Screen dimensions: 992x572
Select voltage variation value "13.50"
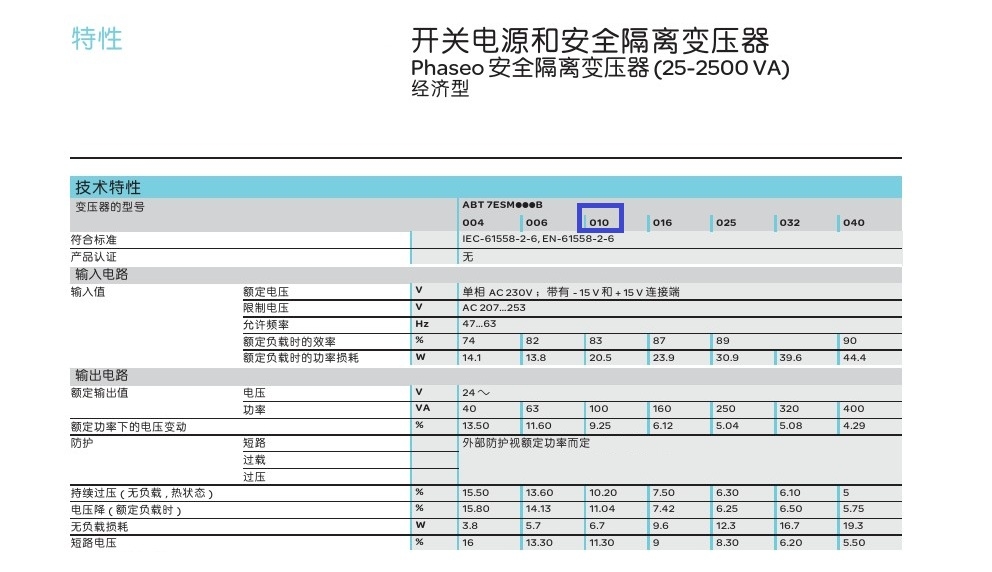point(475,426)
